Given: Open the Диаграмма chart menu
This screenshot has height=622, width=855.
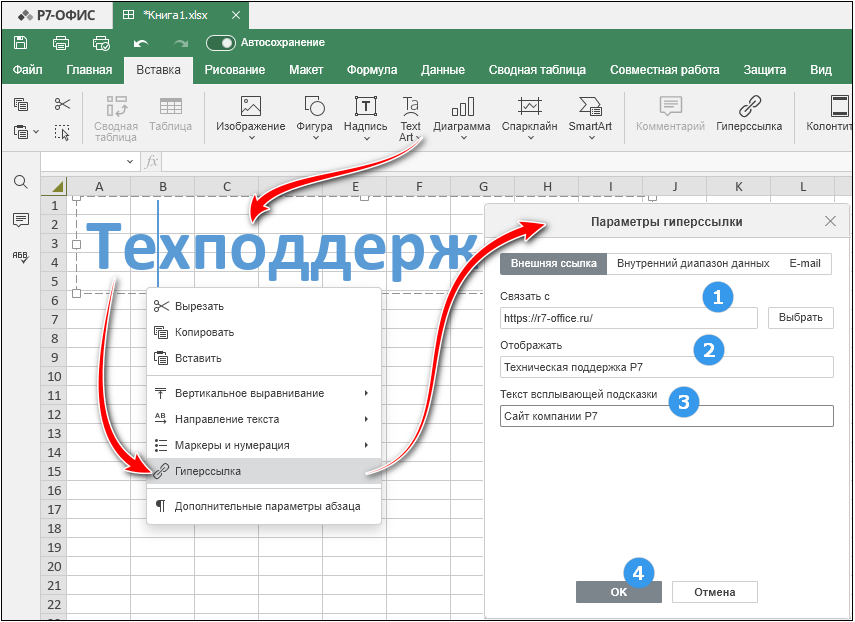Looking at the screenshot, I should pos(462,119).
